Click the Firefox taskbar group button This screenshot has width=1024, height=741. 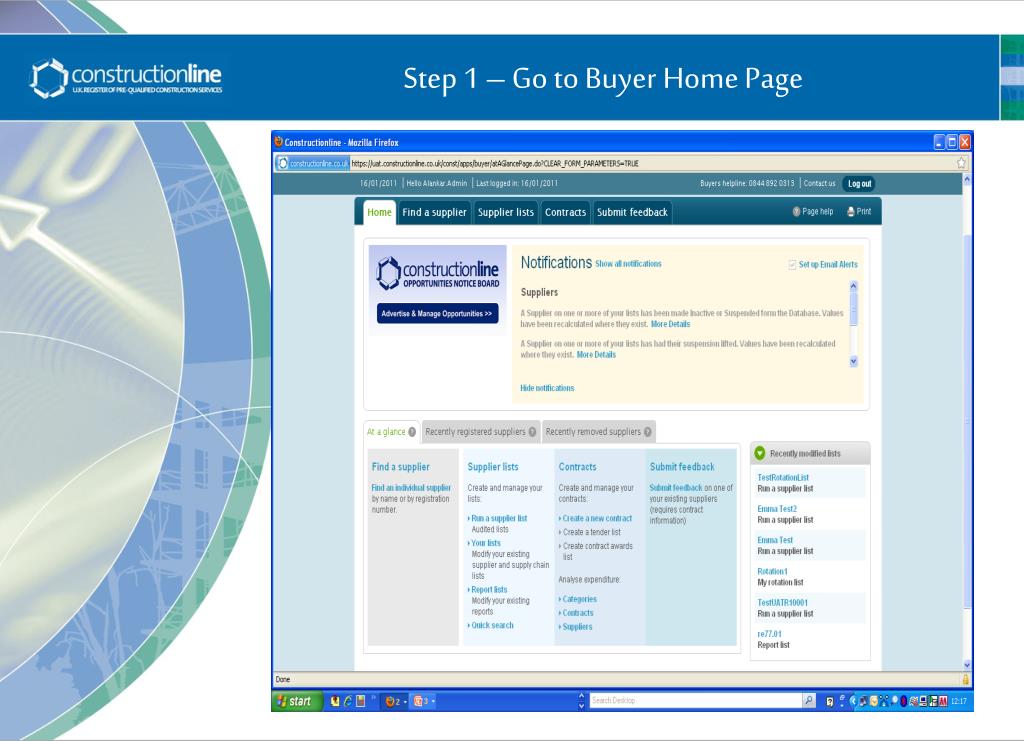click(x=392, y=701)
